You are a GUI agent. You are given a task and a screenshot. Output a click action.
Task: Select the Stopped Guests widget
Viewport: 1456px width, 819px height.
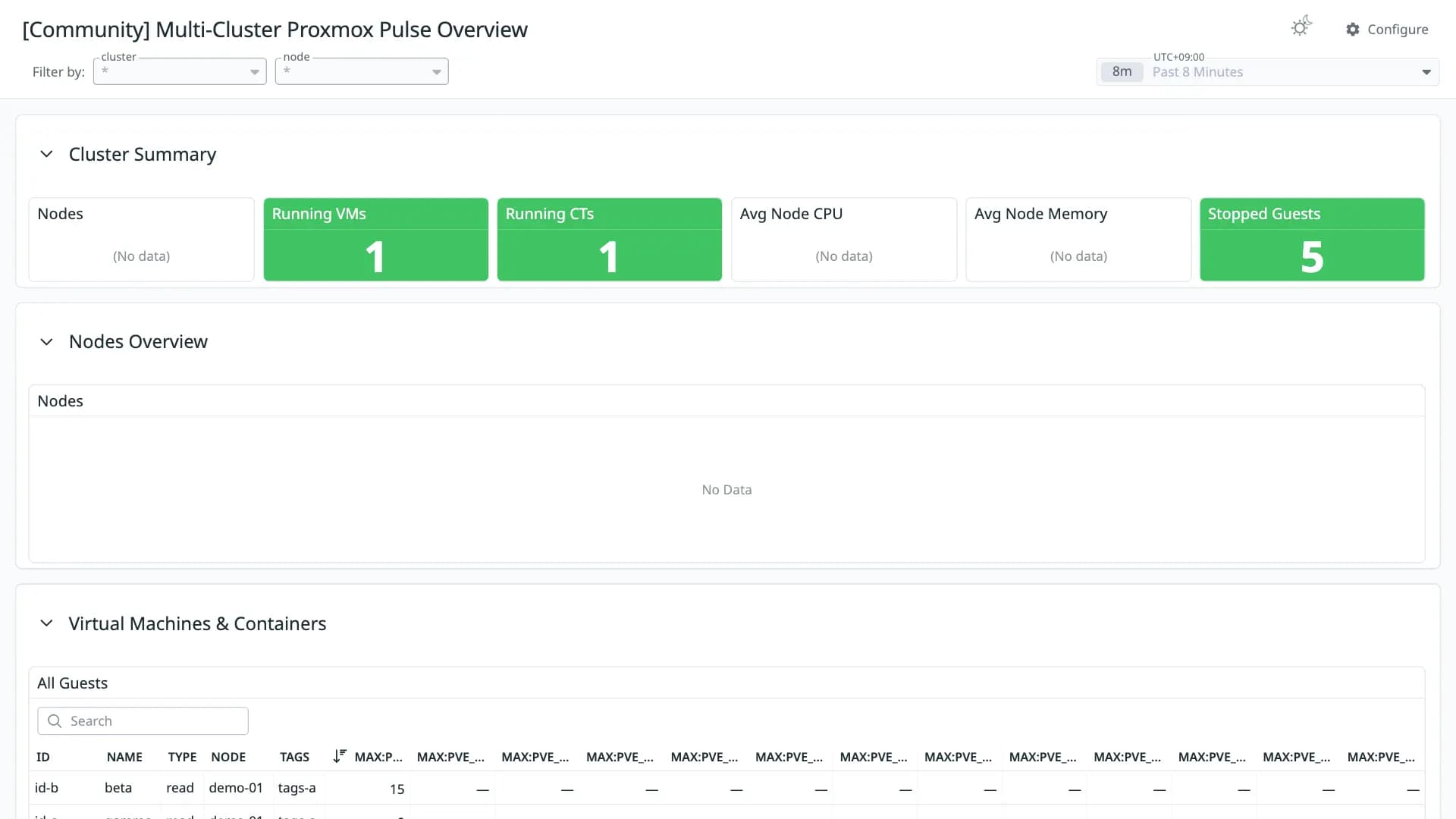(1312, 240)
